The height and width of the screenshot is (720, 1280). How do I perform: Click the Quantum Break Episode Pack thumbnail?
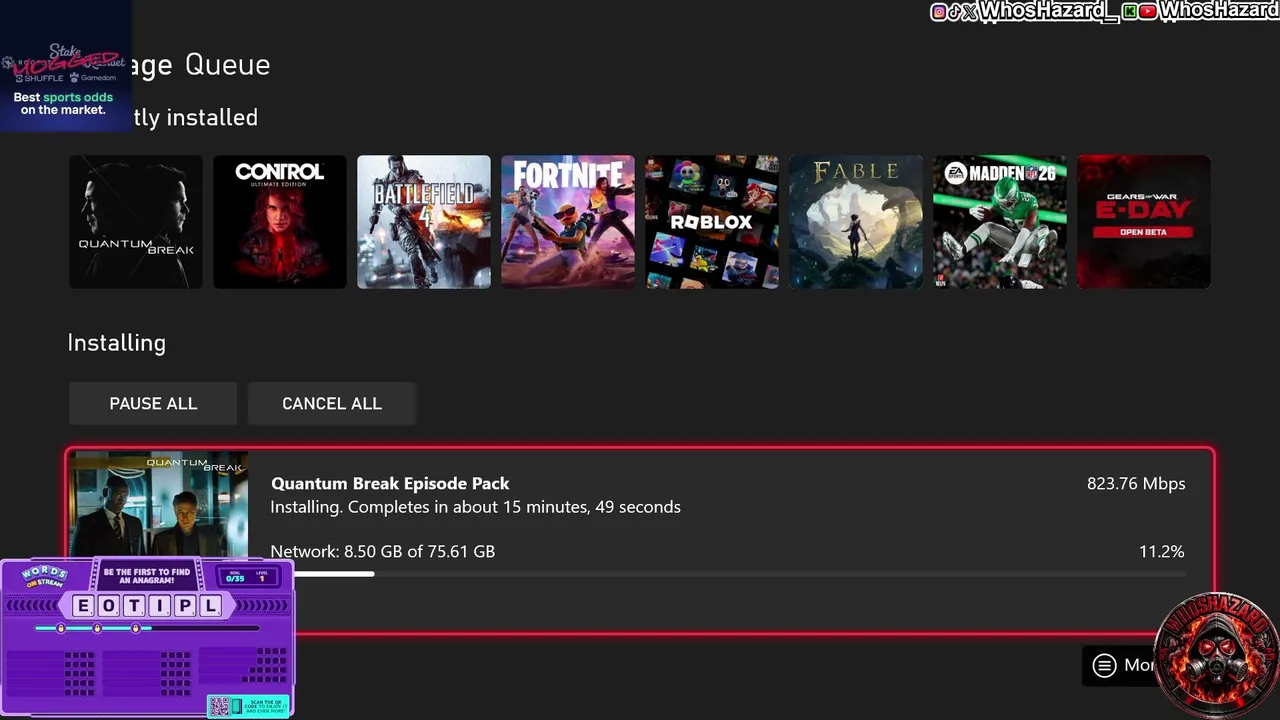[x=159, y=505]
